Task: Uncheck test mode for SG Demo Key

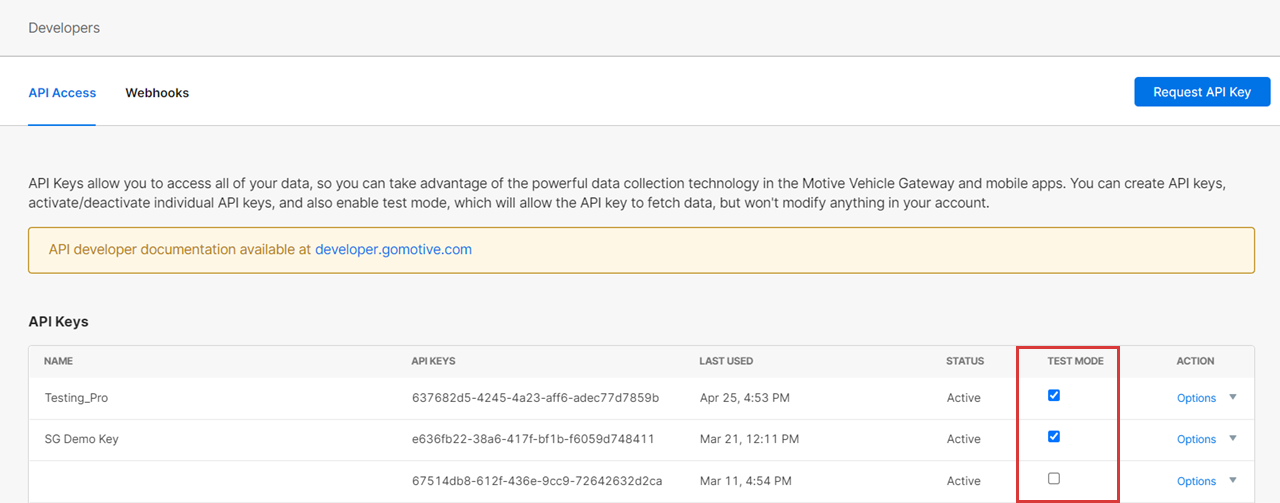Action: pyautogui.click(x=1054, y=437)
